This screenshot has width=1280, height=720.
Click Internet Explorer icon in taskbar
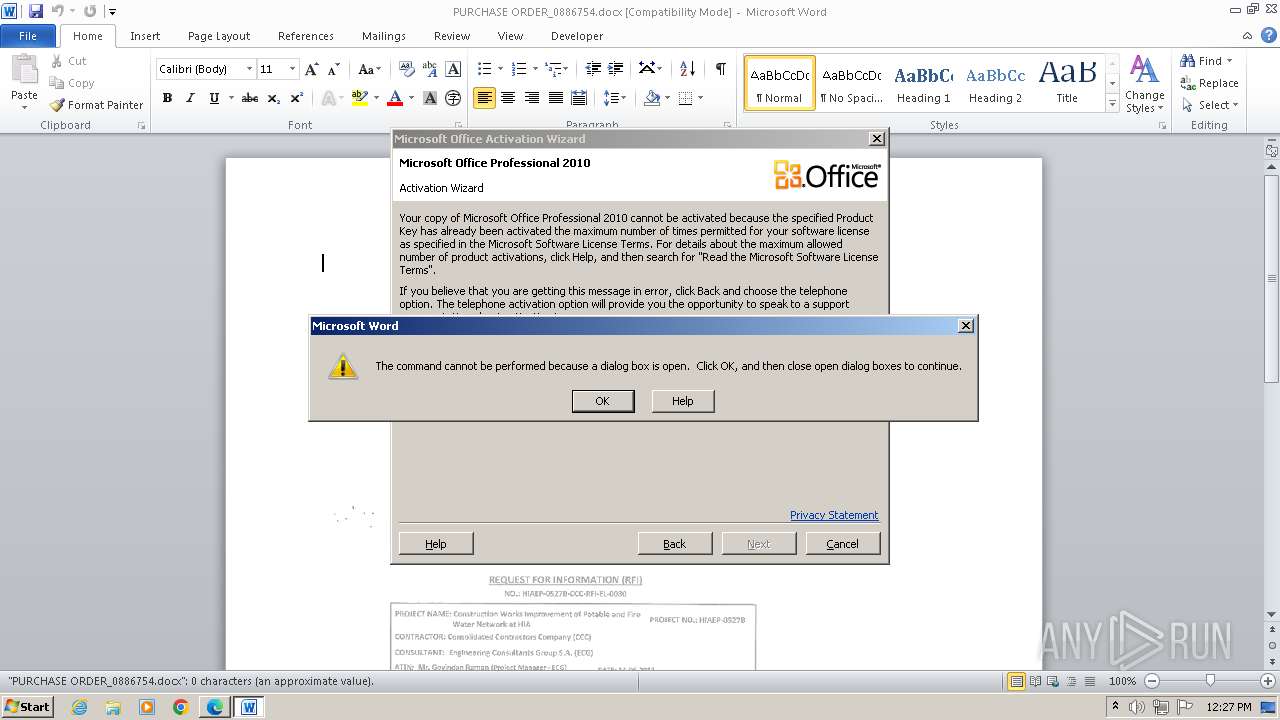tap(79, 707)
